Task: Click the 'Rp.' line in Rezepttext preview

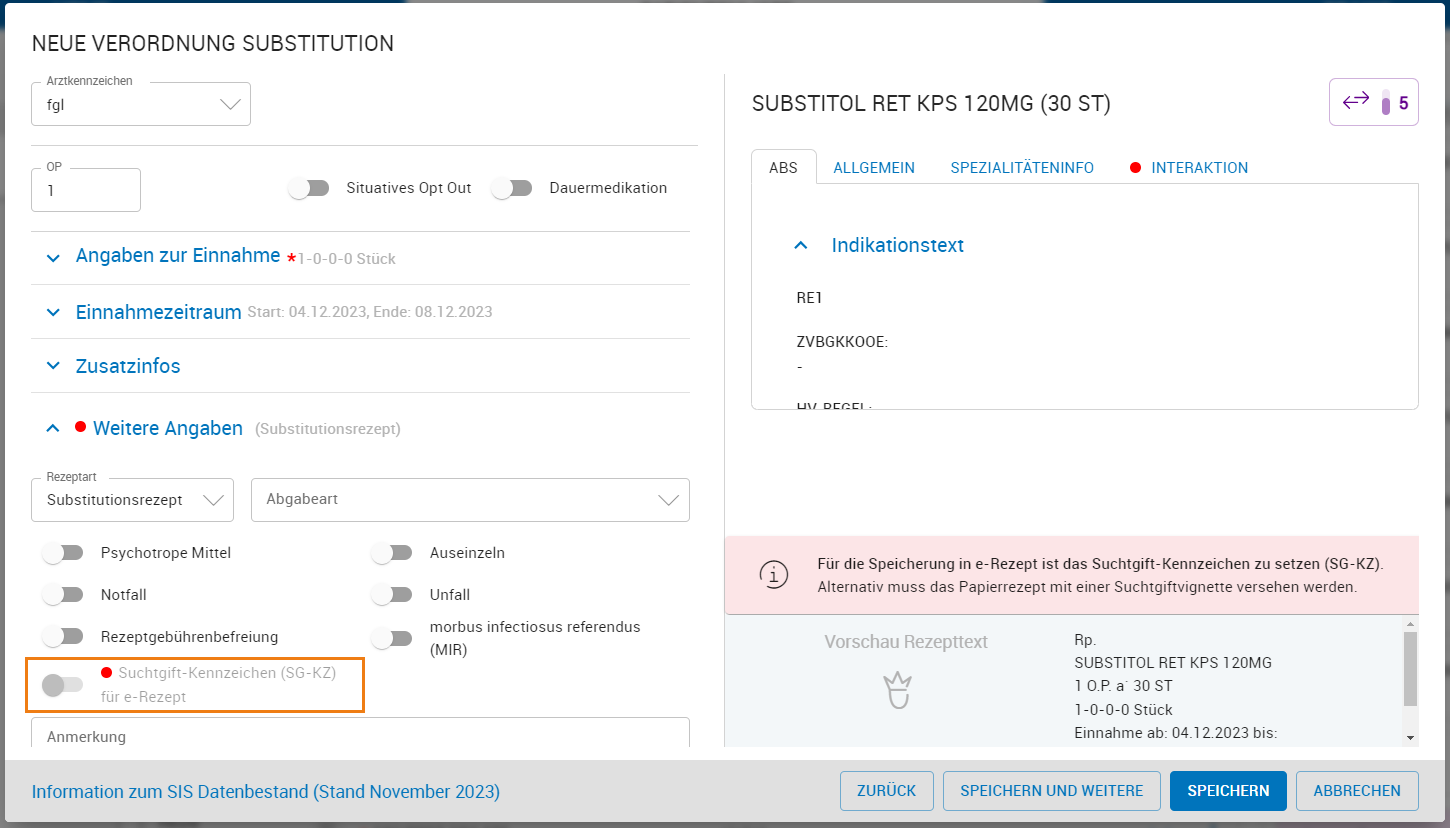Action: click(x=1085, y=640)
